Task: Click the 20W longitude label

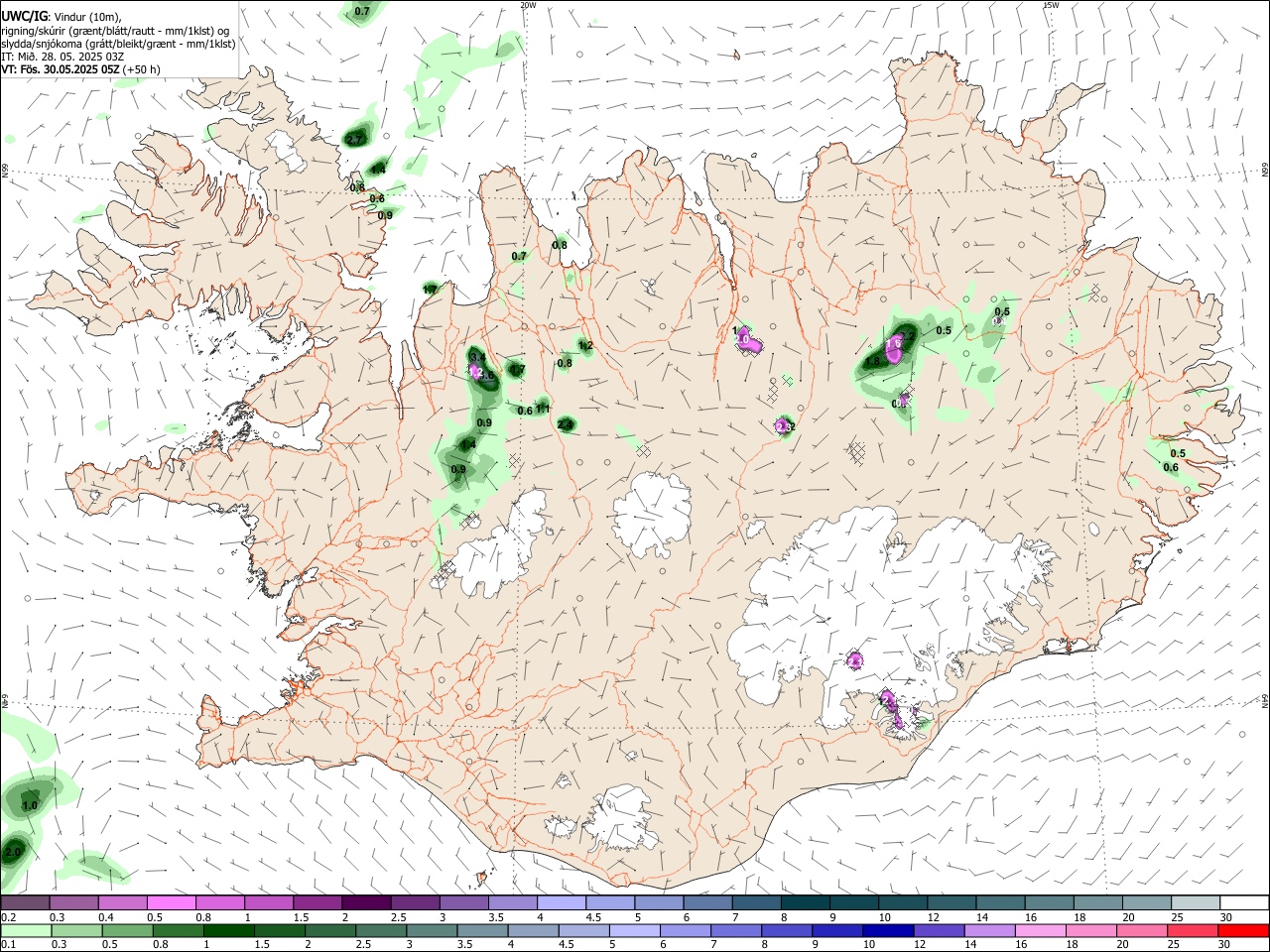Action: tap(528, 5)
